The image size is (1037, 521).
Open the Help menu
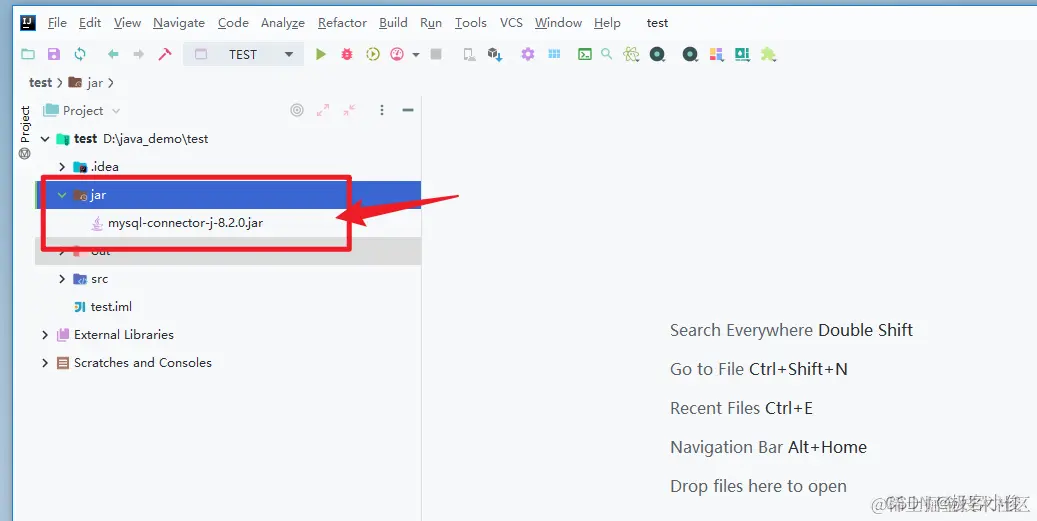pyautogui.click(x=607, y=23)
